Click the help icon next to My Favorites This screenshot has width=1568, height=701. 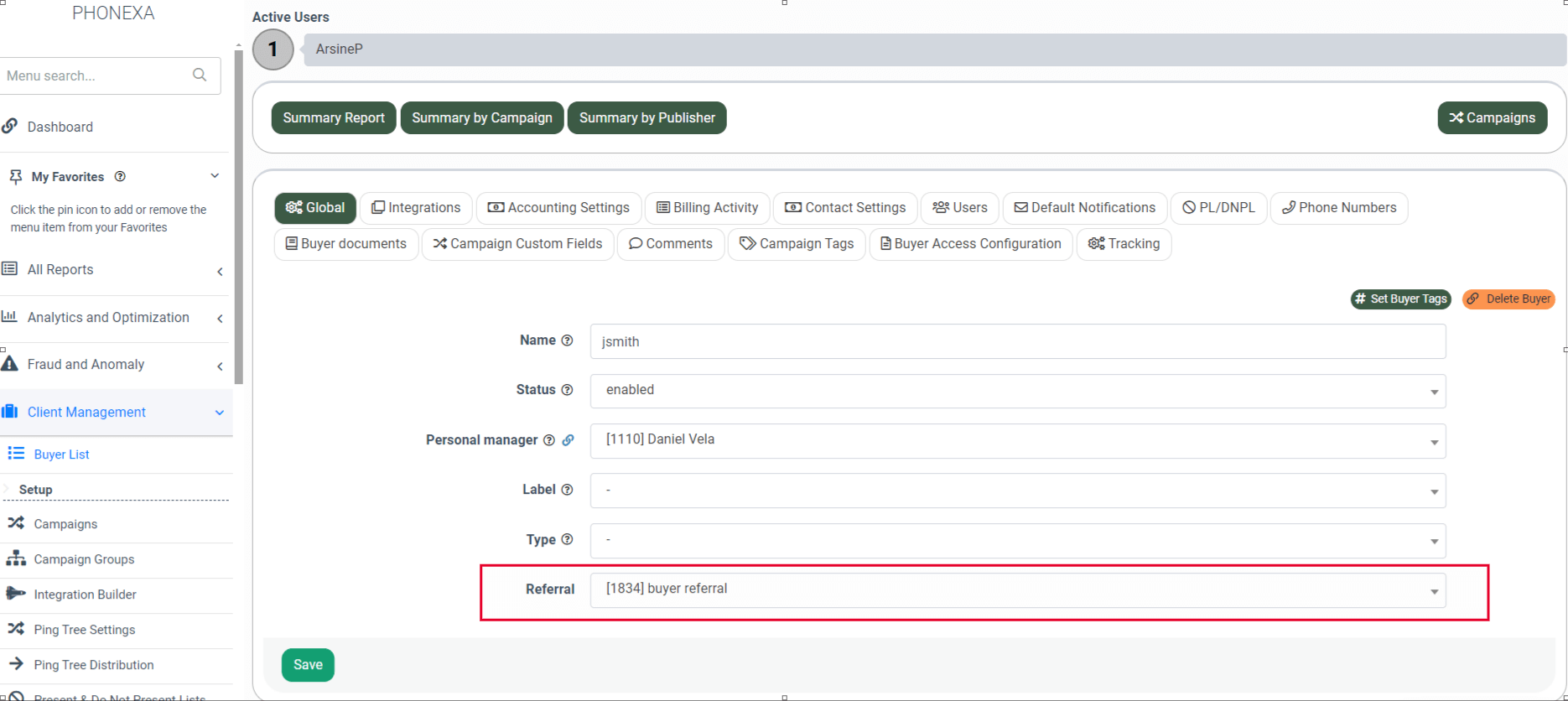pos(120,177)
